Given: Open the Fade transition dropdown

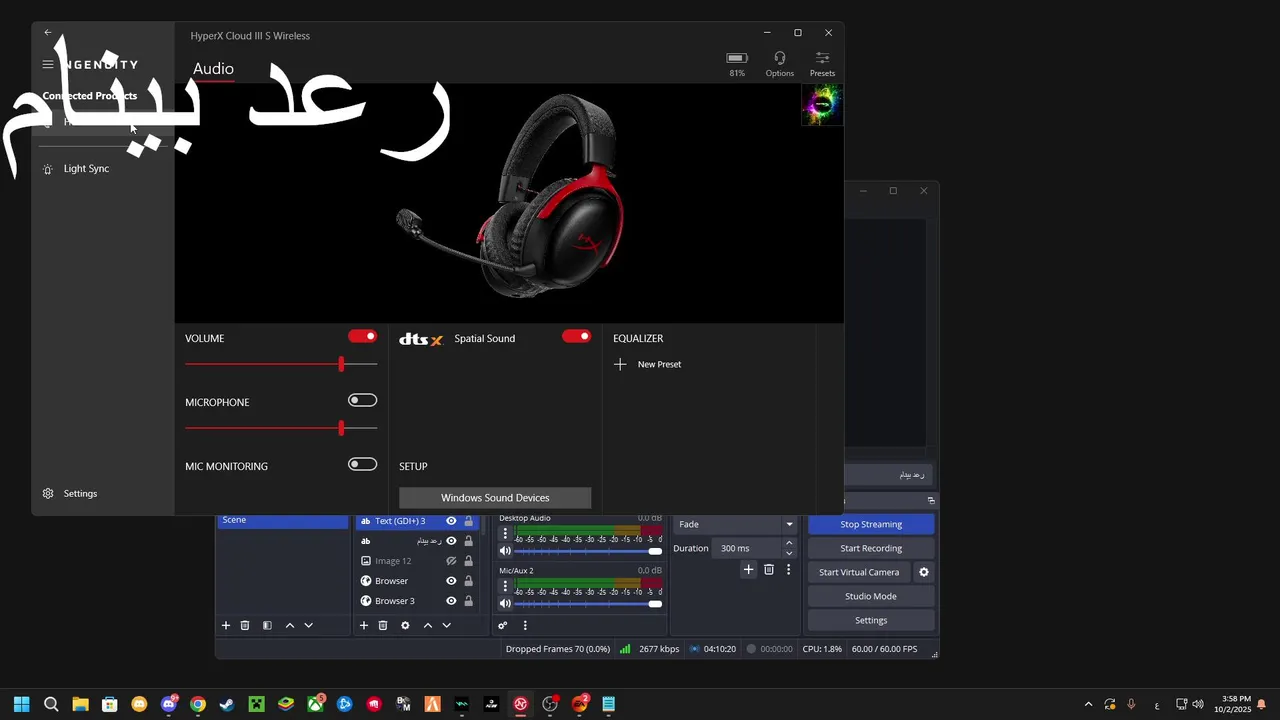Looking at the screenshot, I should [736, 524].
